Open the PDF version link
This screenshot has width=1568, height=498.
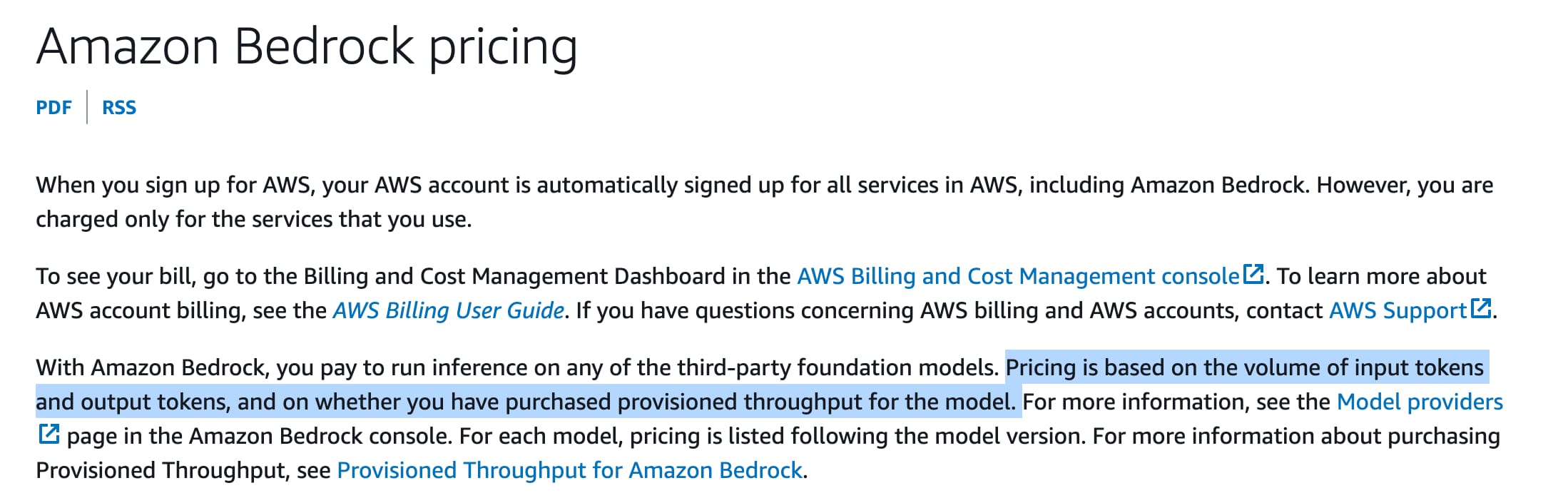point(54,108)
